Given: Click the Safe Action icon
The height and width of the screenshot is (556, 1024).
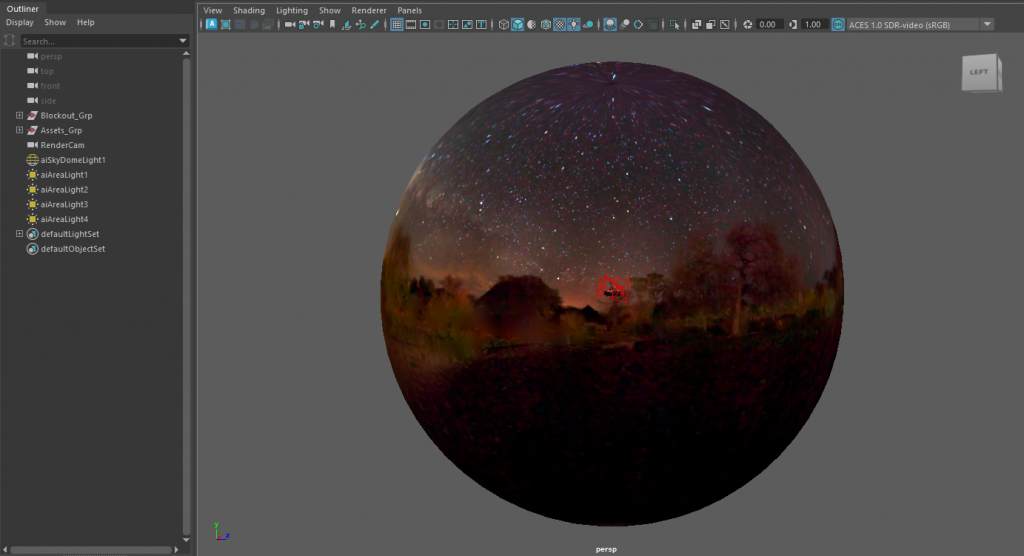Looking at the screenshot, I should click(467, 24).
